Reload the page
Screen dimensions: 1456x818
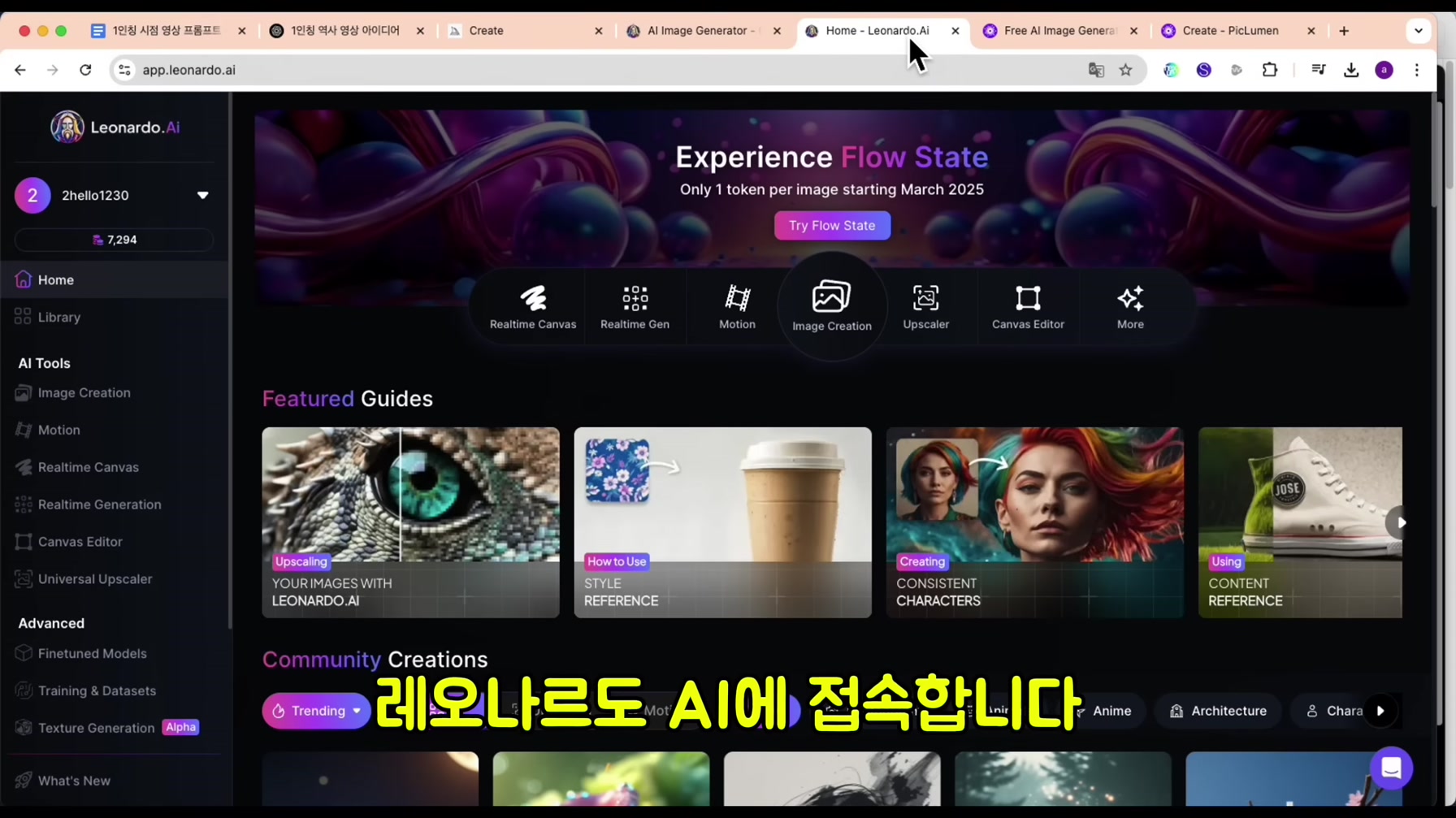pyautogui.click(x=85, y=70)
